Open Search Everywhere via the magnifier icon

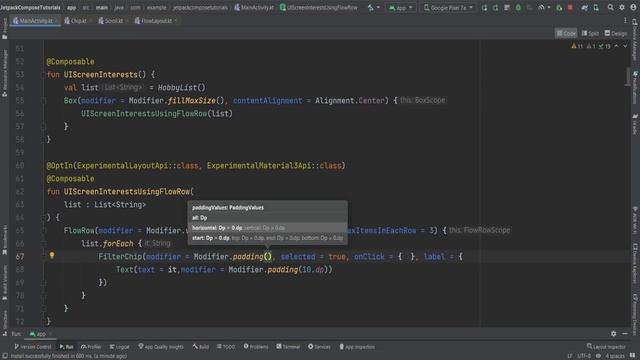pos(610,7)
